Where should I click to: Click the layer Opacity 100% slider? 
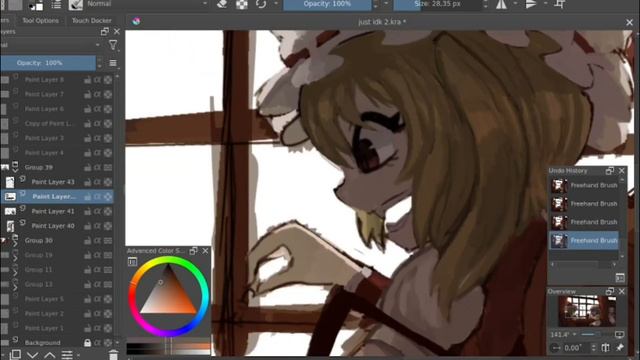[48, 63]
